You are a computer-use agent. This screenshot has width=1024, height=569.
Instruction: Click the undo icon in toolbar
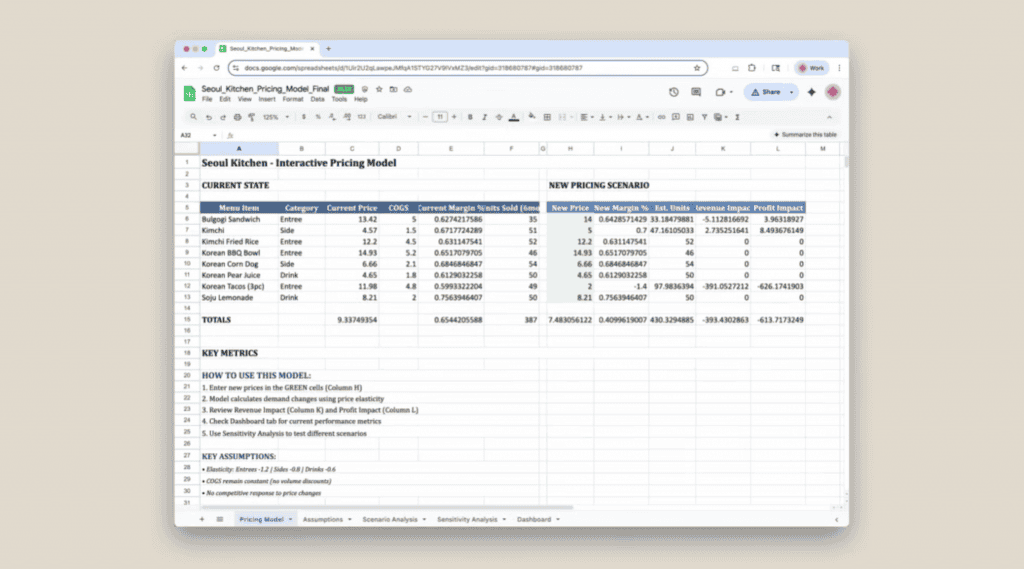208,117
